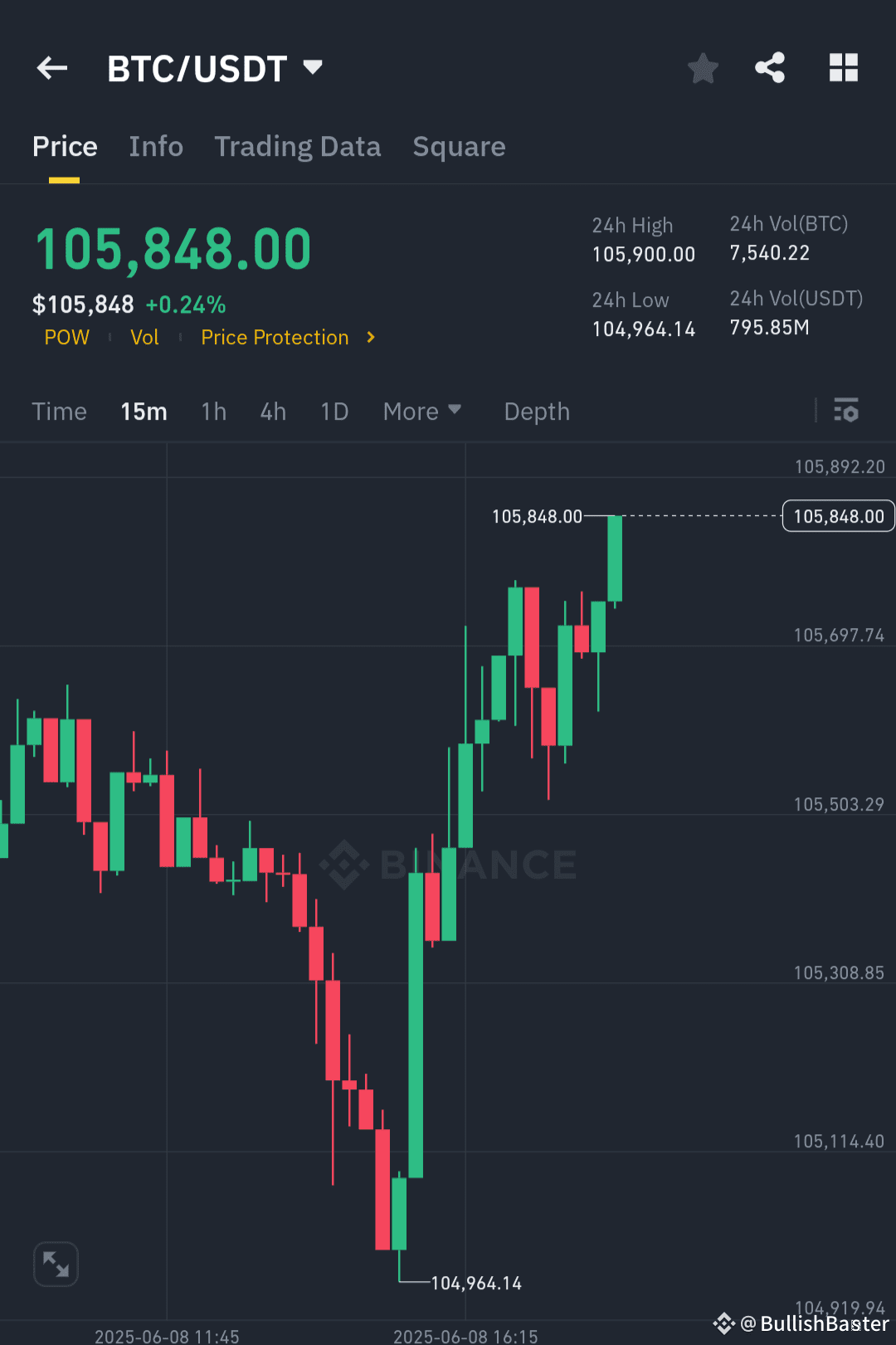Tap the back arrow to exit chart
The height and width of the screenshot is (1345, 896).
[51, 68]
